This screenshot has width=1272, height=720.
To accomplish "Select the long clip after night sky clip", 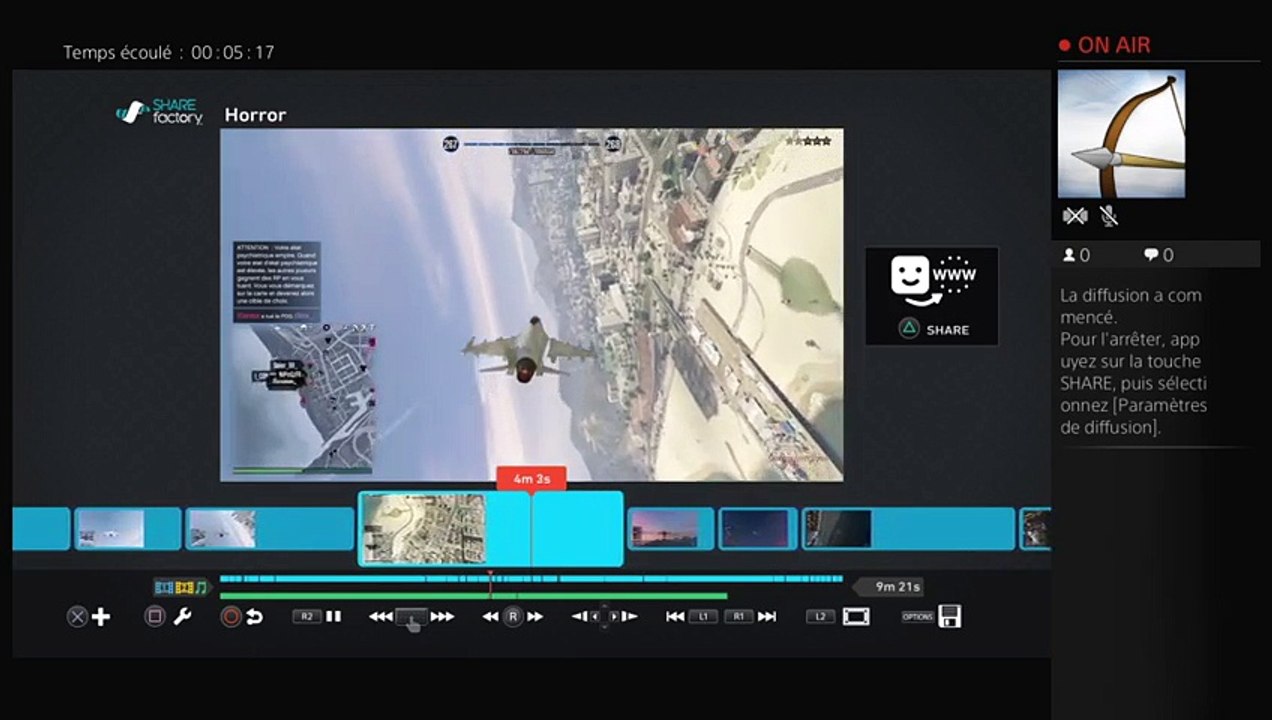I will [x=908, y=529].
